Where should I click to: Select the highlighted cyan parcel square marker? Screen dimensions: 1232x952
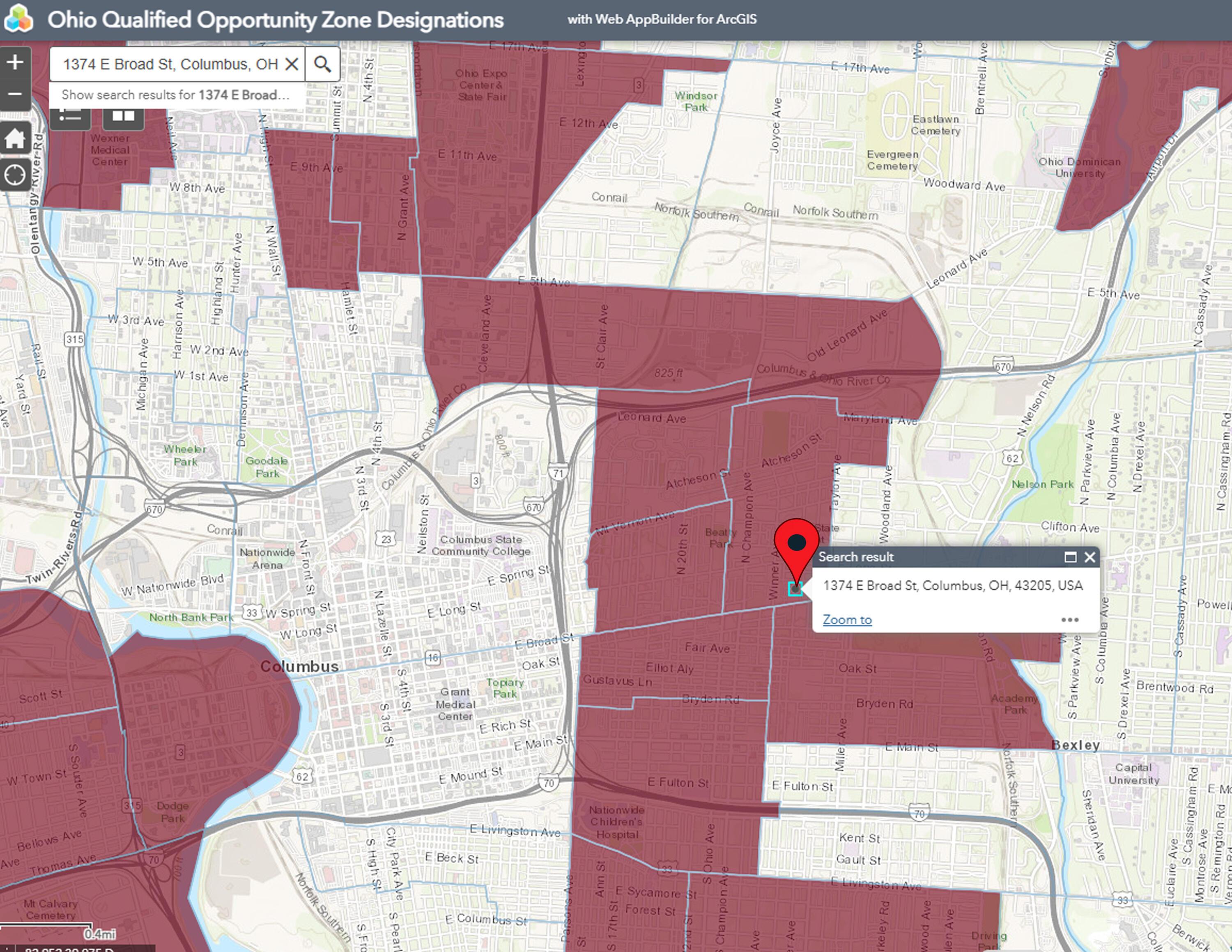pyautogui.click(x=795, y=589)
